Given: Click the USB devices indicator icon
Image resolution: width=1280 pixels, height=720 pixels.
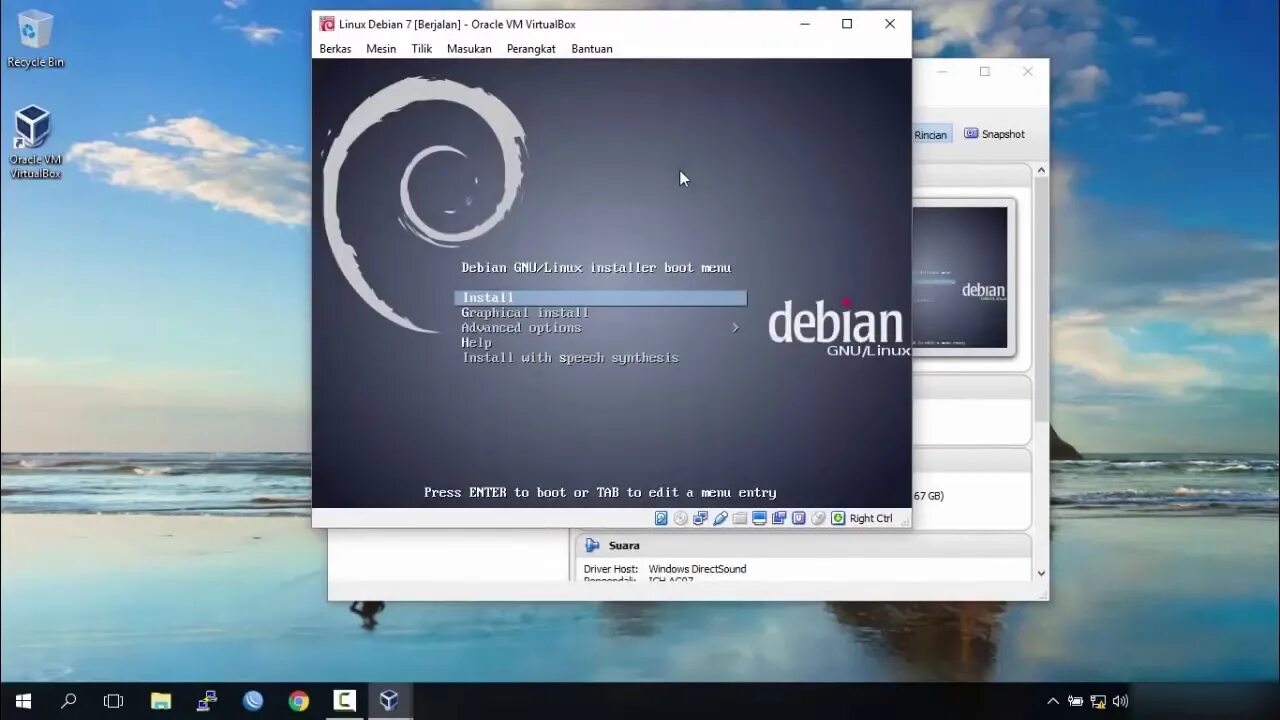Looking at the screenshot, I should [x=720, y=518].
